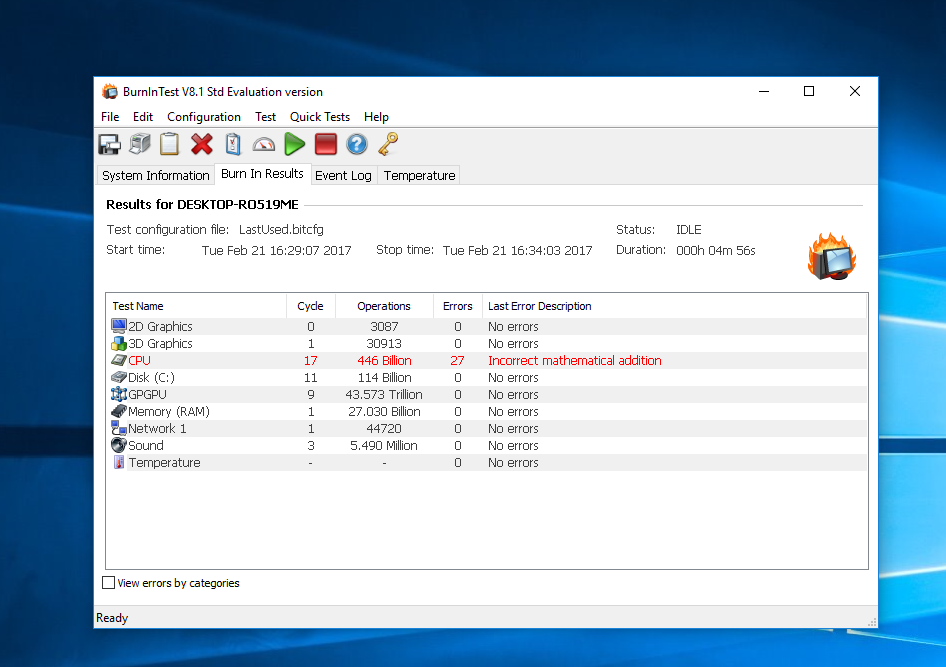Enable View errors by categories checkbox
This screenshot has height=667, width=946.
tap(109, 583)
